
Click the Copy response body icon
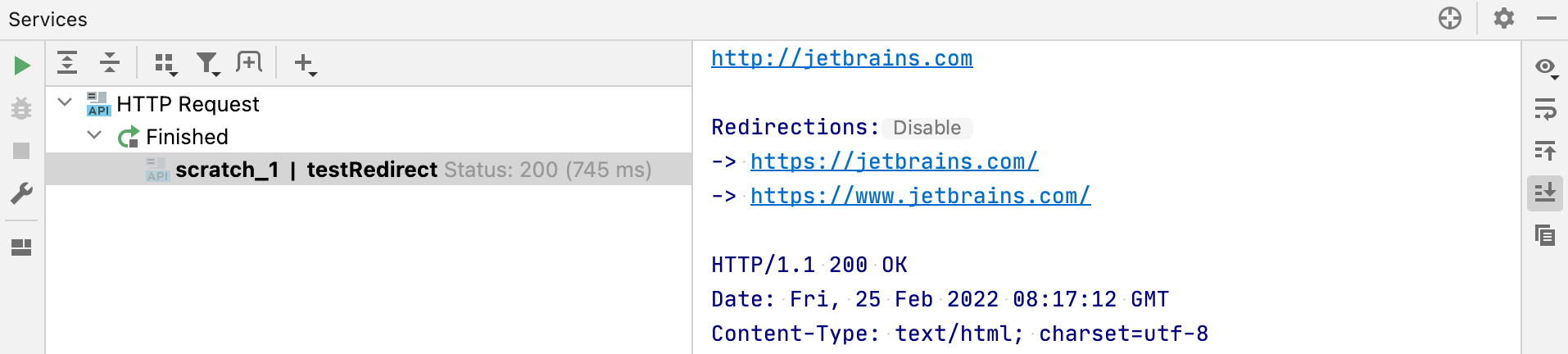click(1545, 236)
